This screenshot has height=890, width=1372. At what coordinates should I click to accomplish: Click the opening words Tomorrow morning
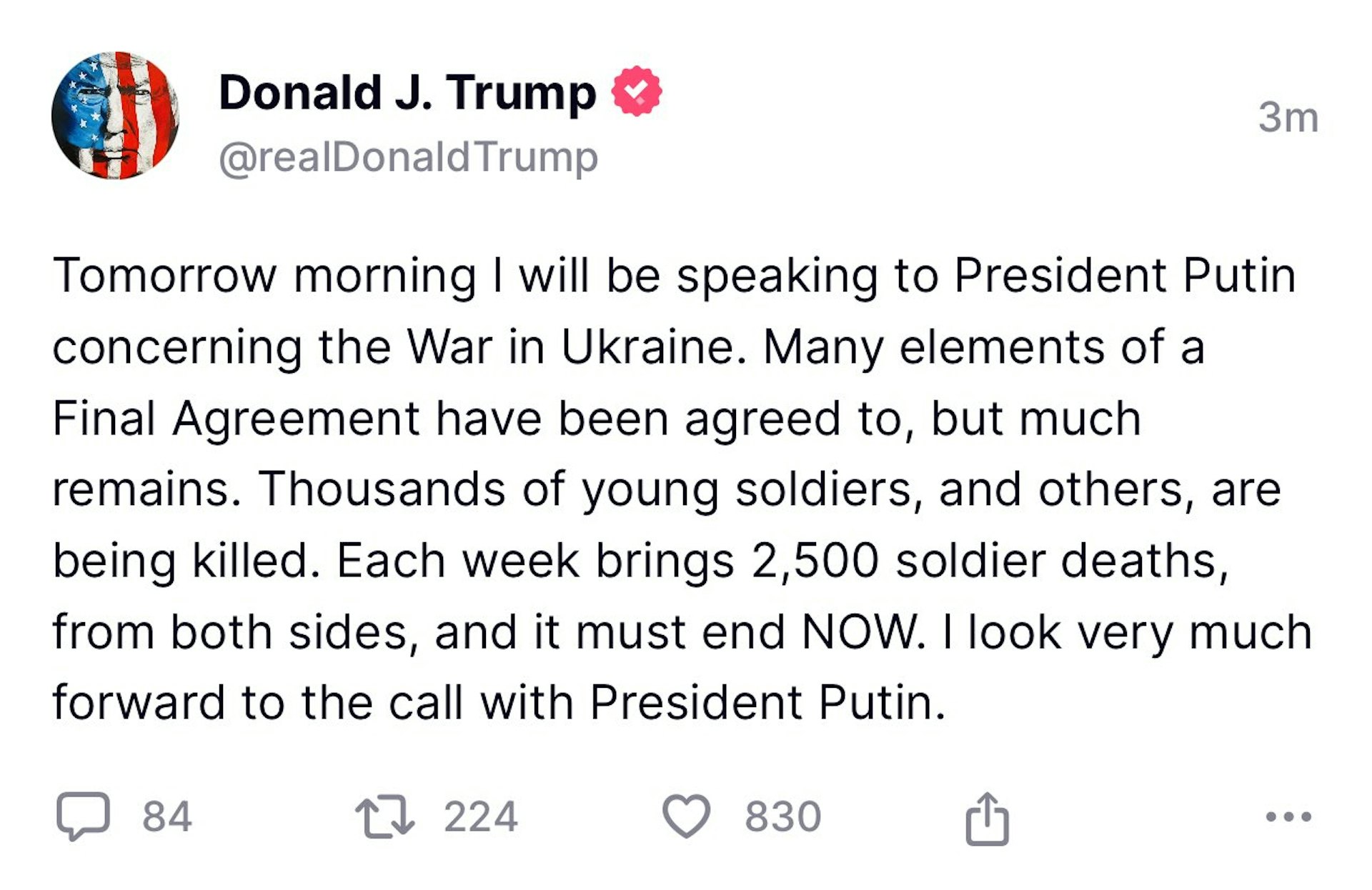(264, 276)
